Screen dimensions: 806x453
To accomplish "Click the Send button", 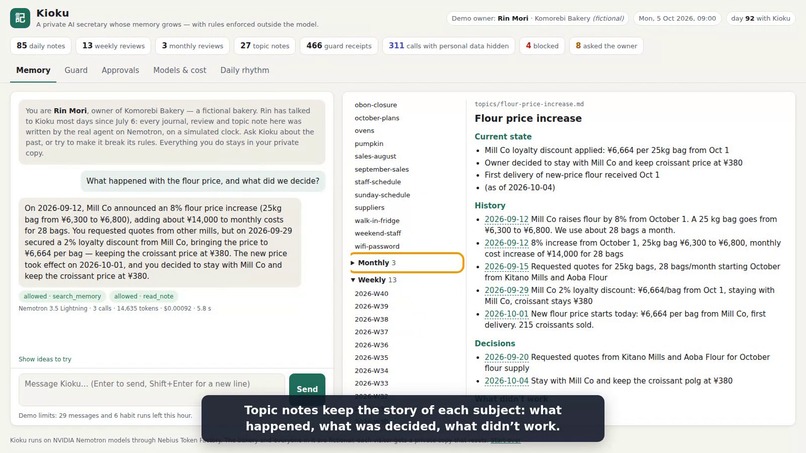I will [307, 389].
